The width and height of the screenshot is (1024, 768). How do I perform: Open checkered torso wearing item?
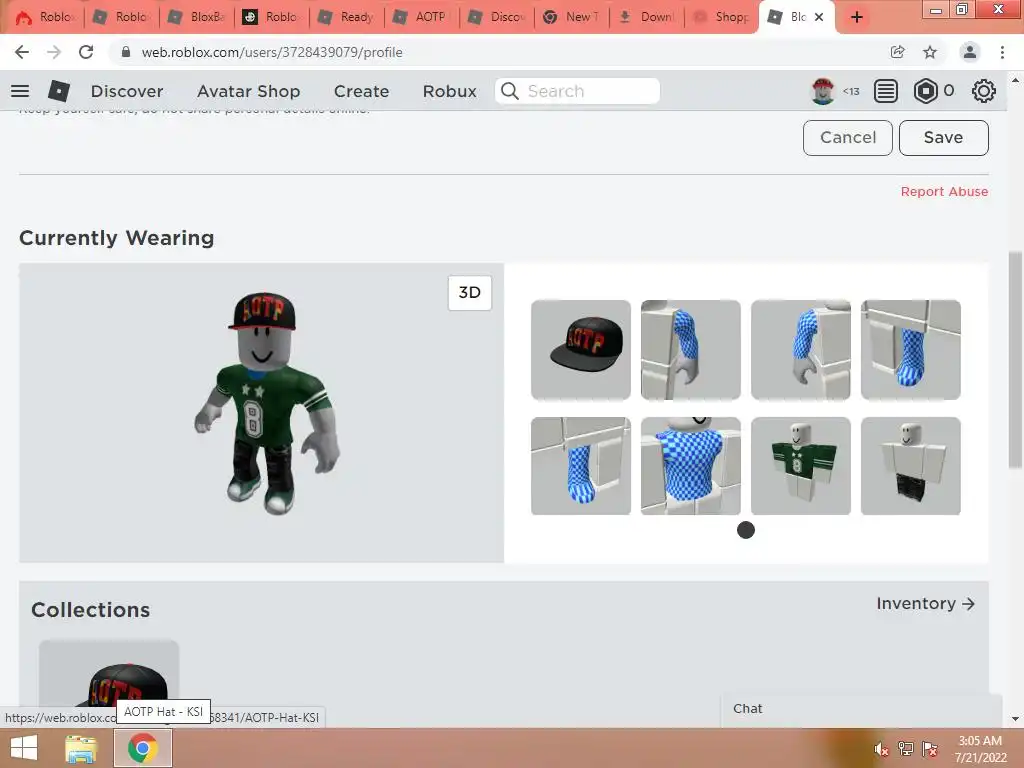click(x=690, y=466)
